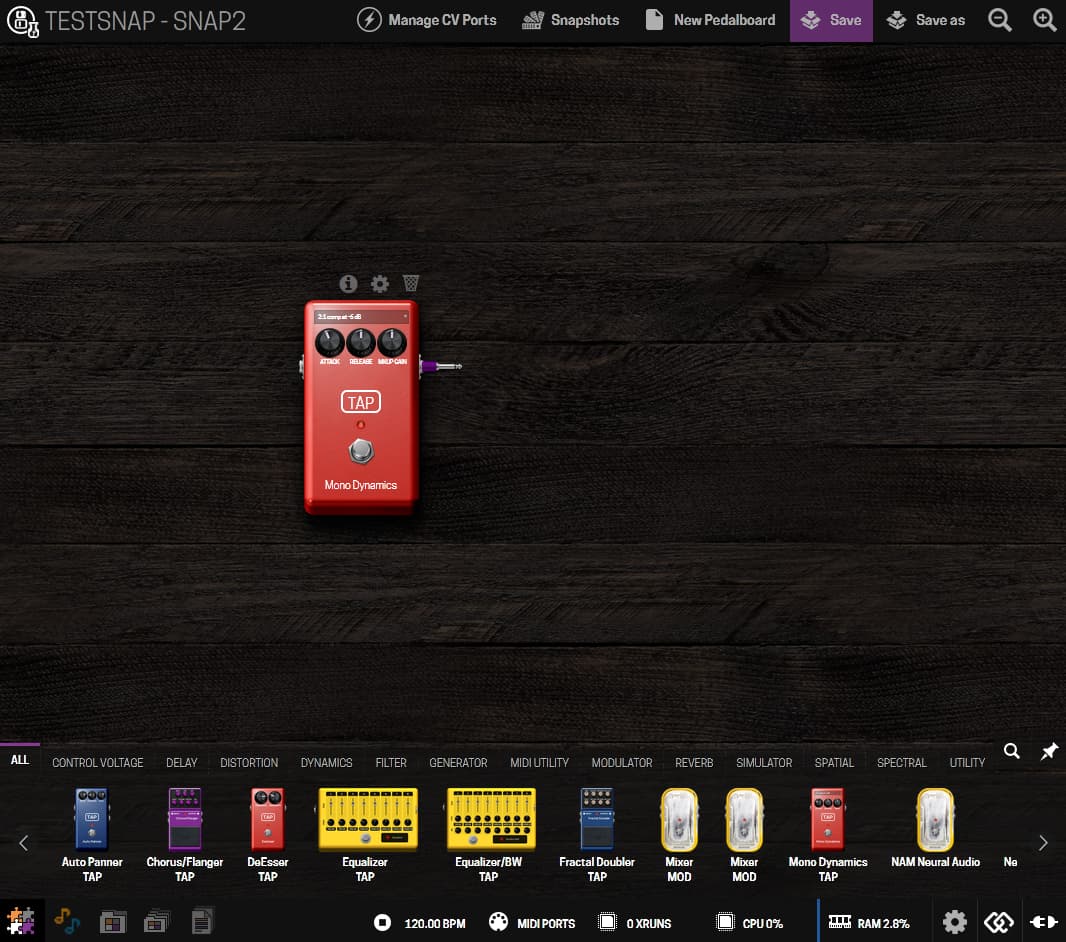Open MIDI PORTS settings

pos(532,922)
